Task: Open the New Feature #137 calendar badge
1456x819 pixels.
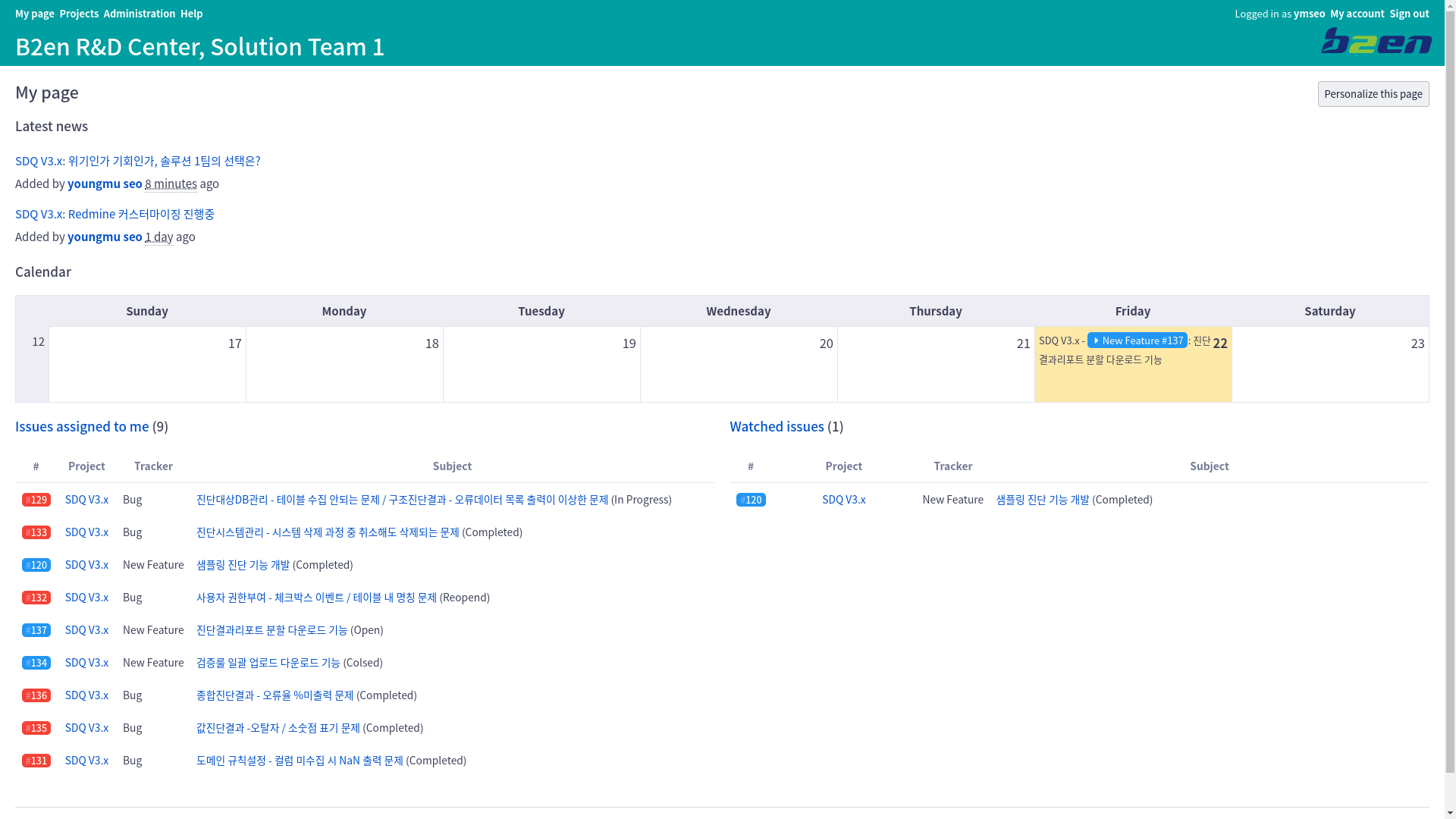Action: (x=1137, y=340)
